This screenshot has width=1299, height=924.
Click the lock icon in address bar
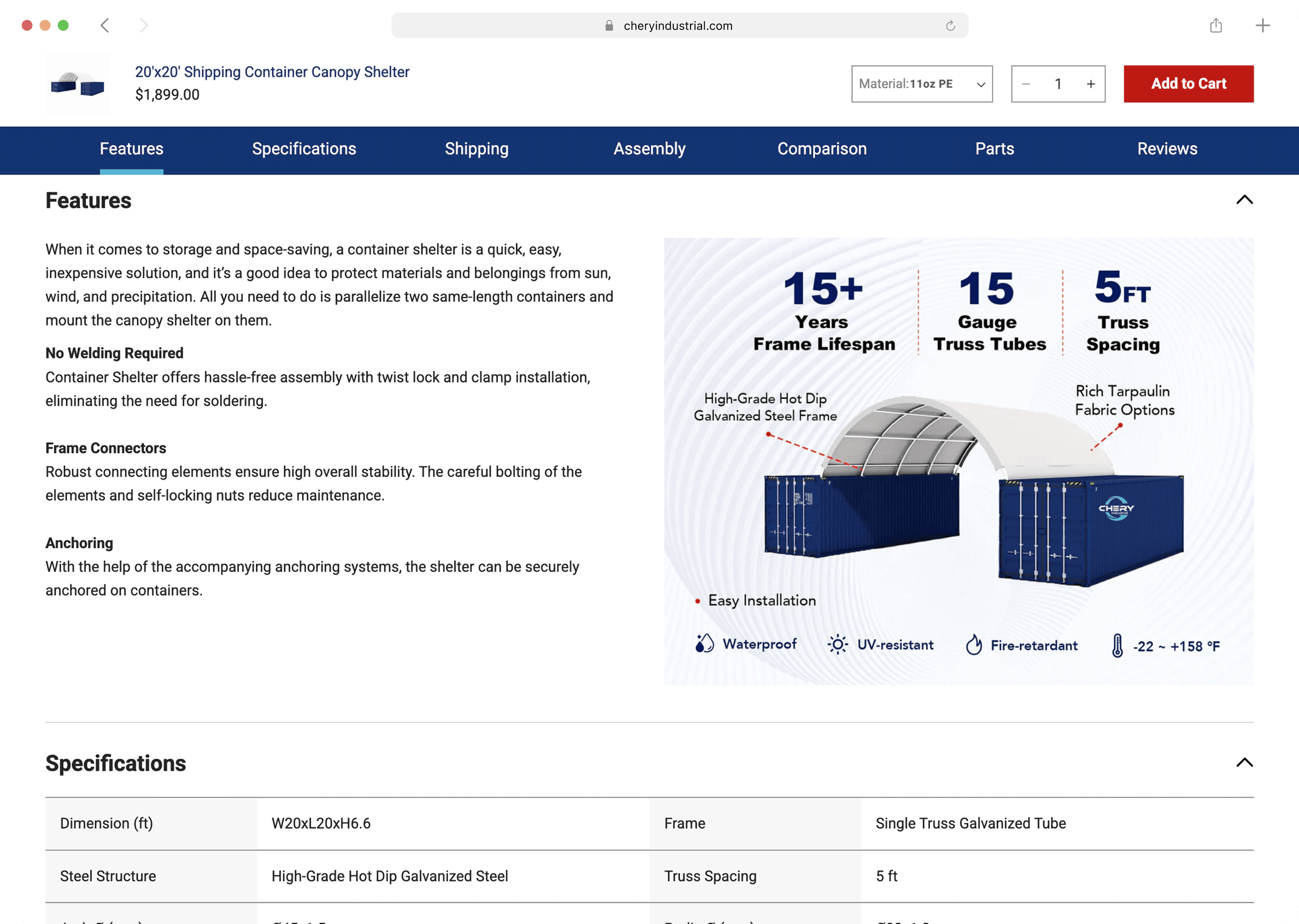(609, 26)
